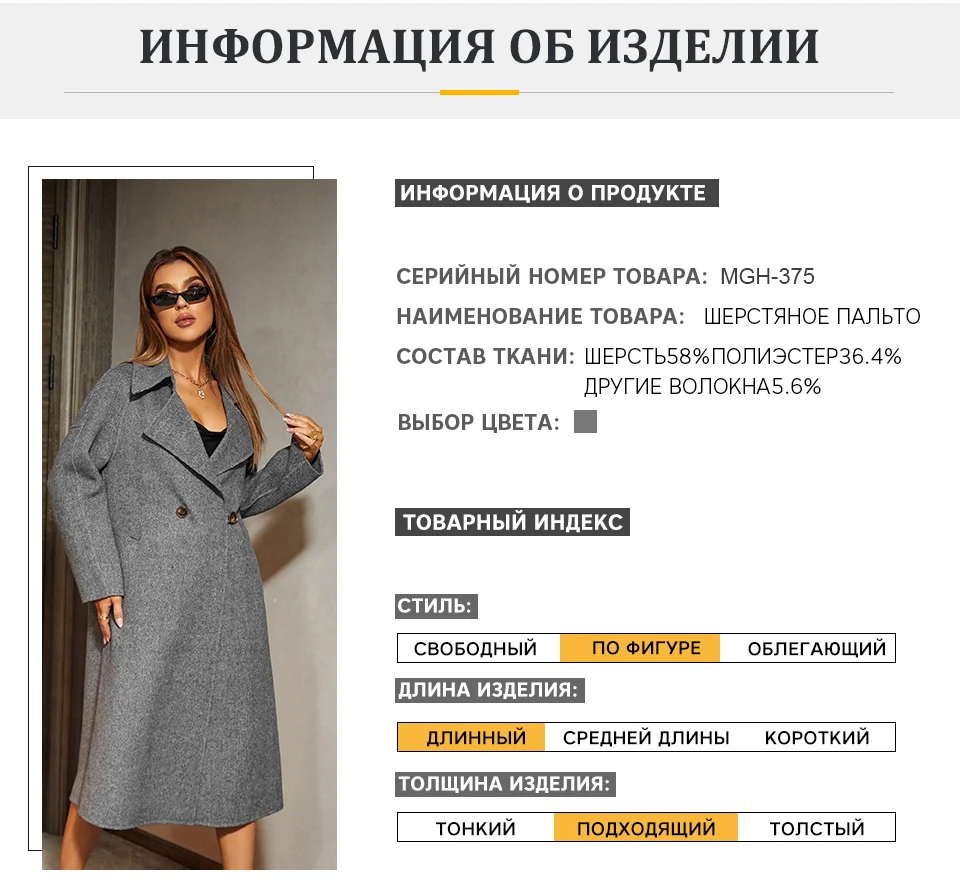Image resolution: width=960 pixels, height=889 pixels.
Task: Click the ШЕРСТЯНОЕ ПАЛЬТО product name
Action: (812, 317)
